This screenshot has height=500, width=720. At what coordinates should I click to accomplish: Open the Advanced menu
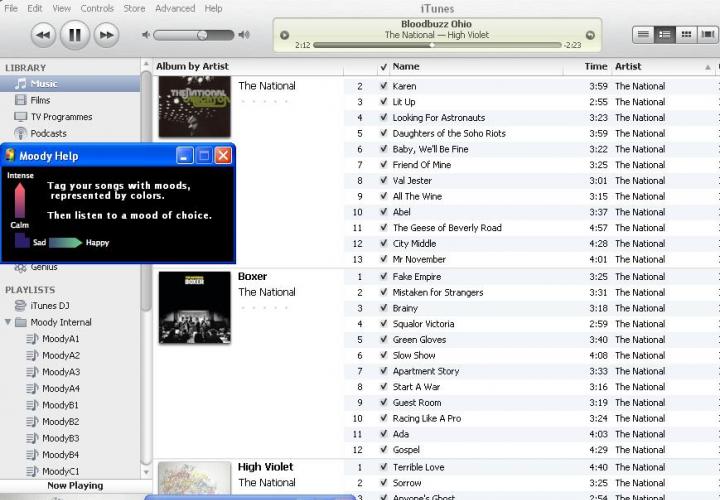(x=175, y=8)
